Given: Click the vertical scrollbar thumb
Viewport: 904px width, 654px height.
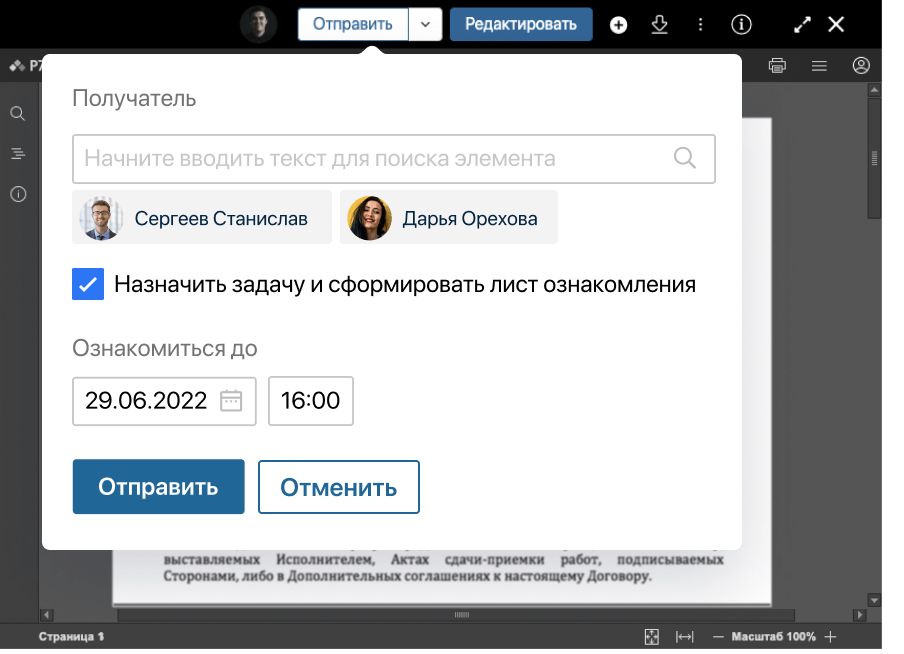Looking at the screenshot, I should click(874, 158).
